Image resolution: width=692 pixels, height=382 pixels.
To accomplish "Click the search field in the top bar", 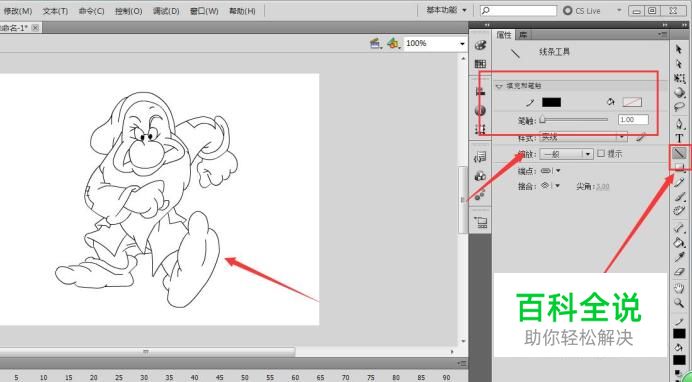I will click(519, 10).
